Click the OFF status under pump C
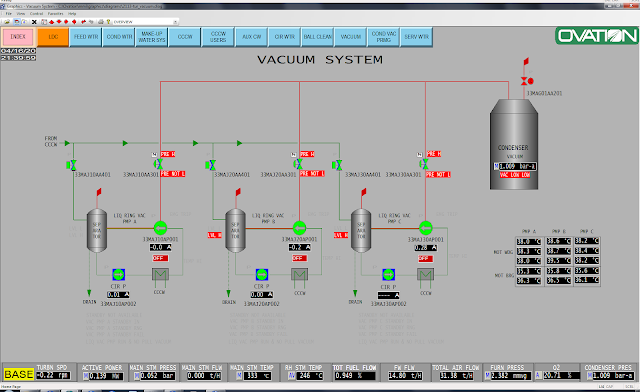The image size is (640, 392). click(x=425, y=258)
